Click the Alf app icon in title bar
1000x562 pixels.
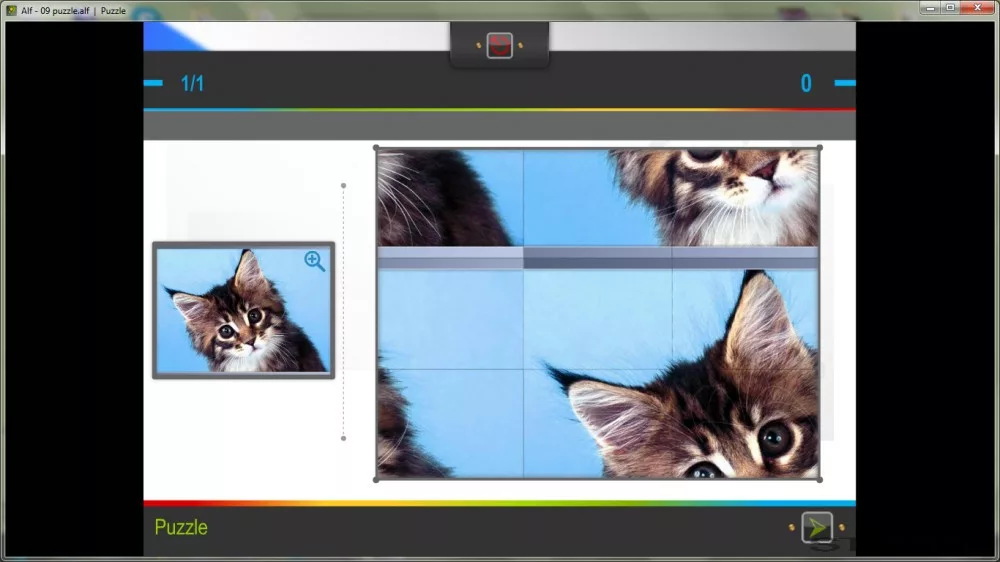coord(11,10)
